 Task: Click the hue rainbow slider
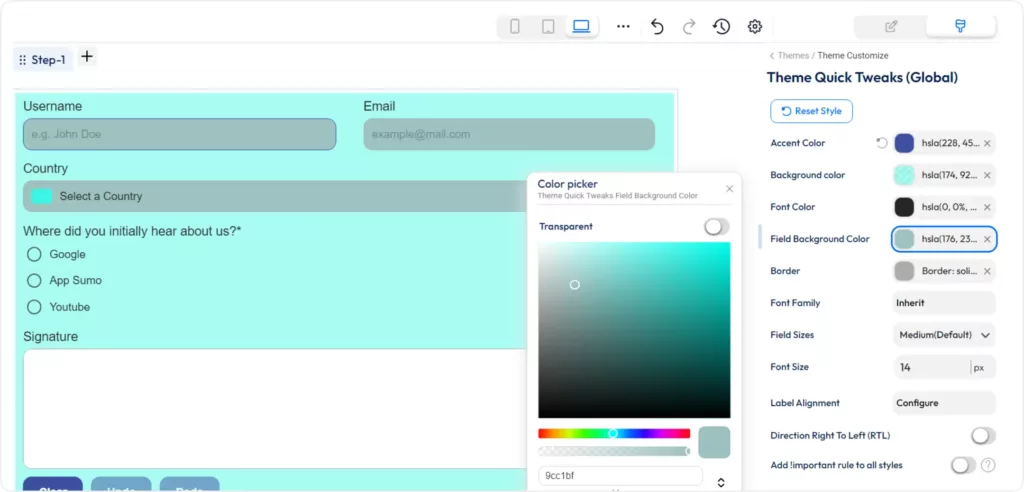pyautogui.click(x=614, y=433)
